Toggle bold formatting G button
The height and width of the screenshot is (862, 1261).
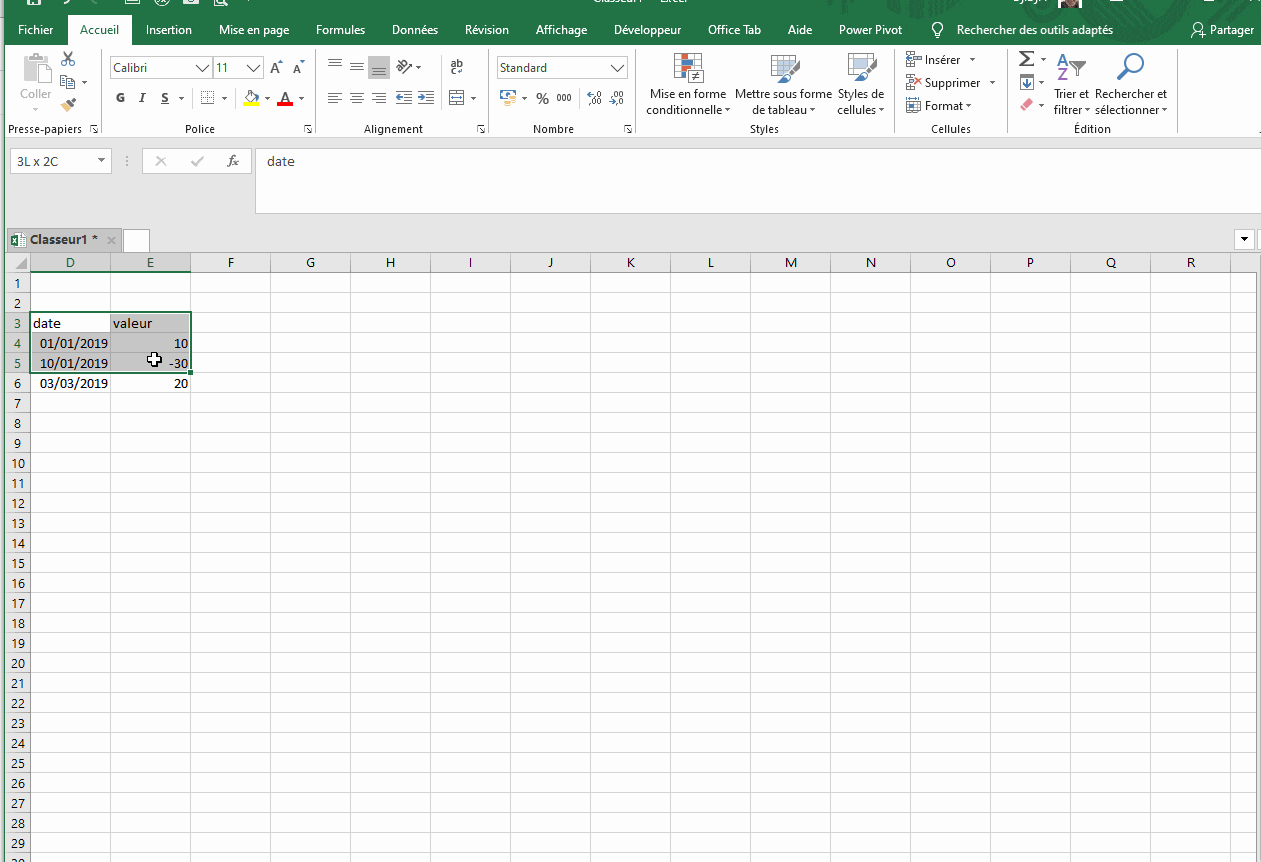point(121,98)
